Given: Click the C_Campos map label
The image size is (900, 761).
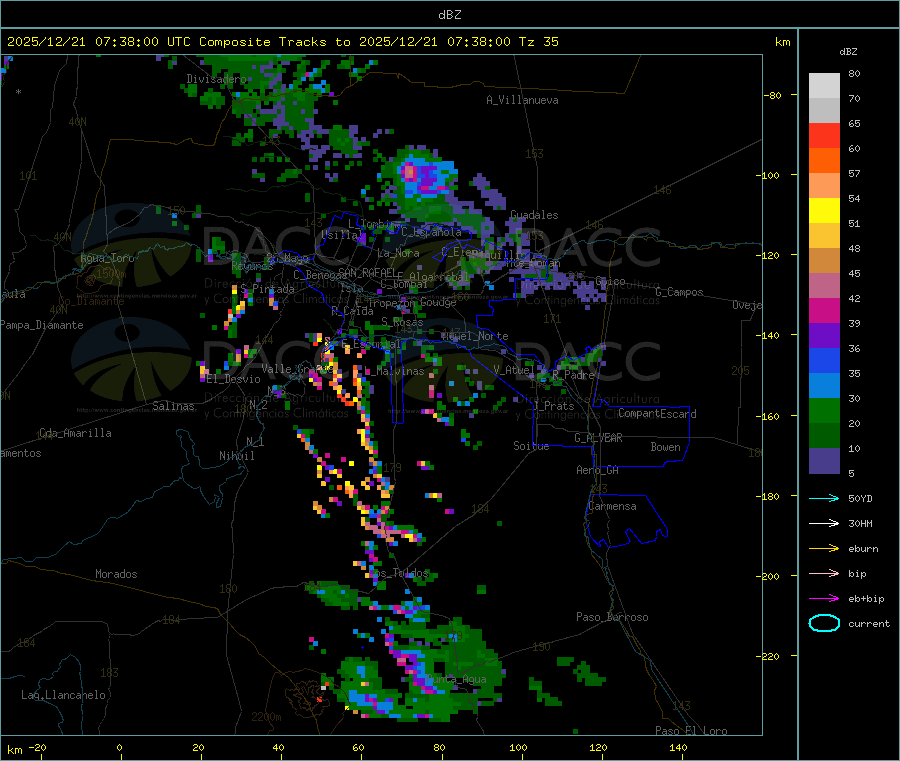Looking at the screenshot, I should tap(679, 292).
